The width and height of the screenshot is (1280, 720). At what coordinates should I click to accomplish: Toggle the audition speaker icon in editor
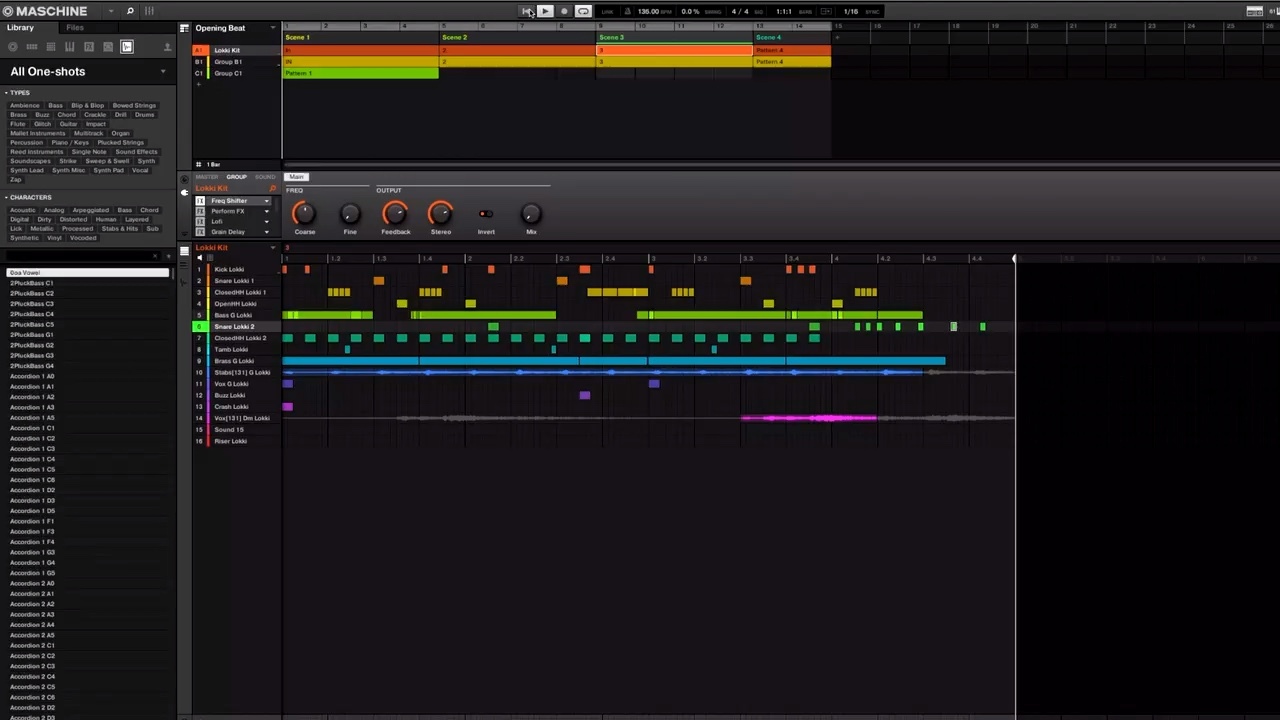[198, 258]
